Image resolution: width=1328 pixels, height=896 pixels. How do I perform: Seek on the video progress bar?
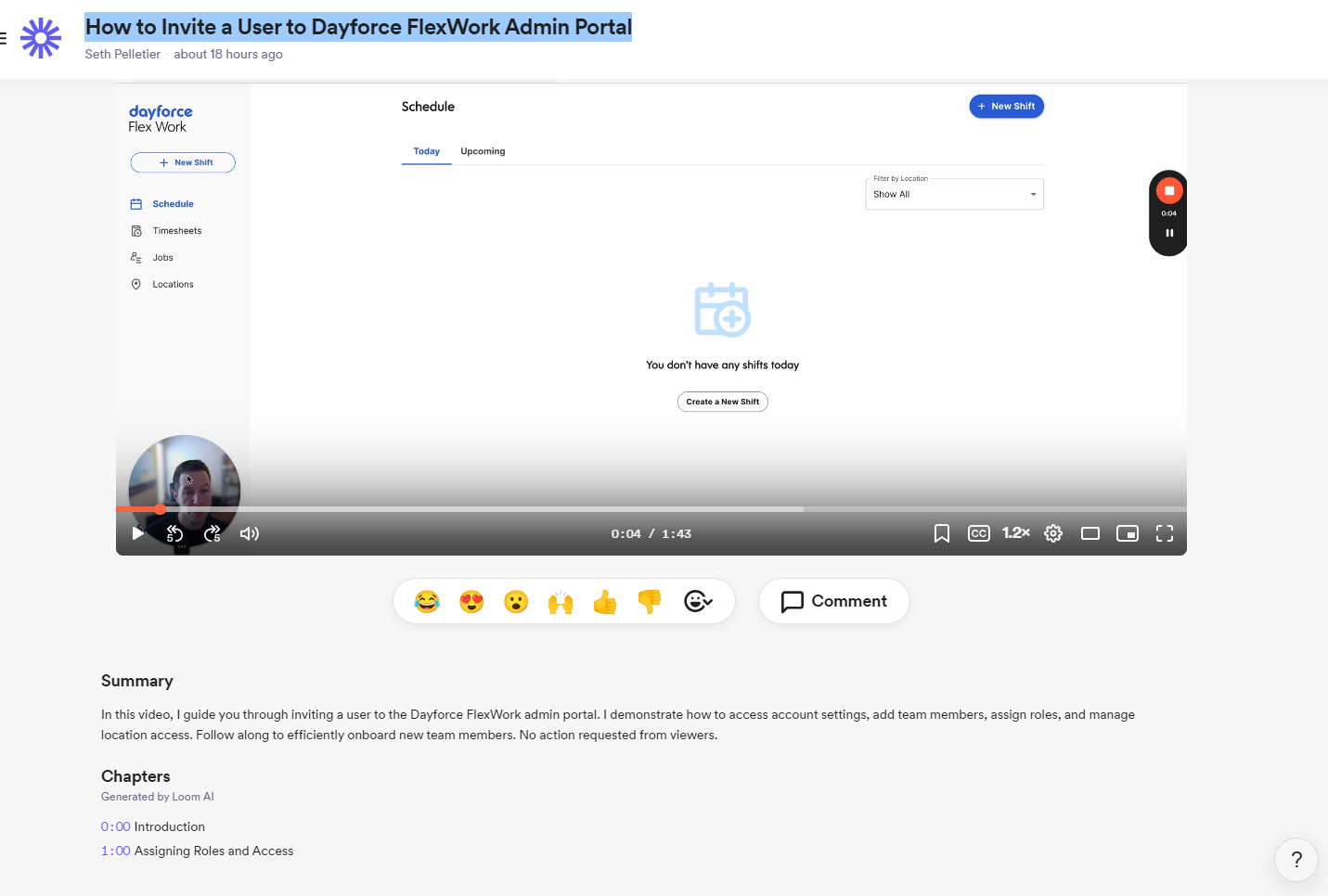click(x=651, y=509)
